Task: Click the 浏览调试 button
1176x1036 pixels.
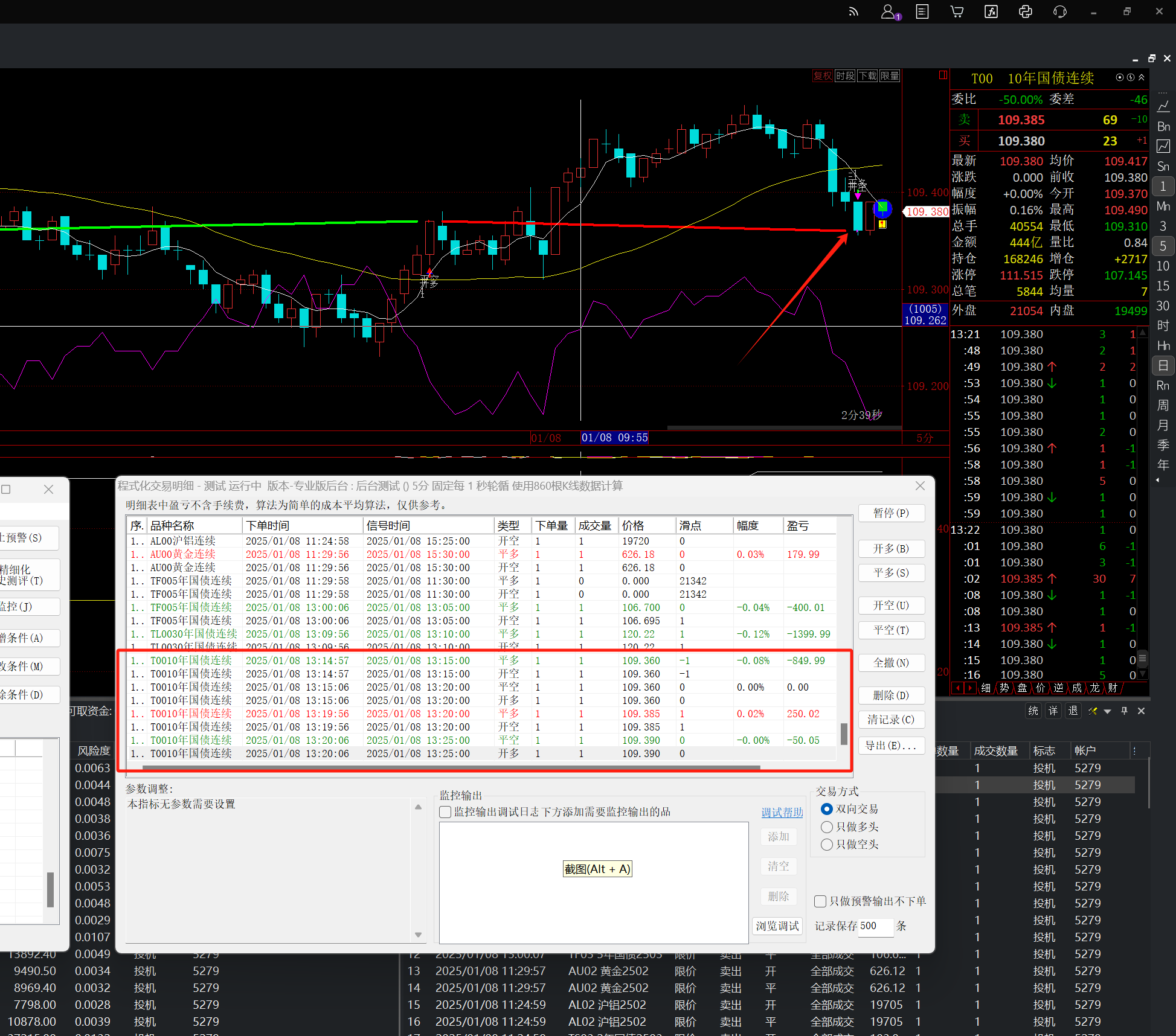Action: click(777, 926)
